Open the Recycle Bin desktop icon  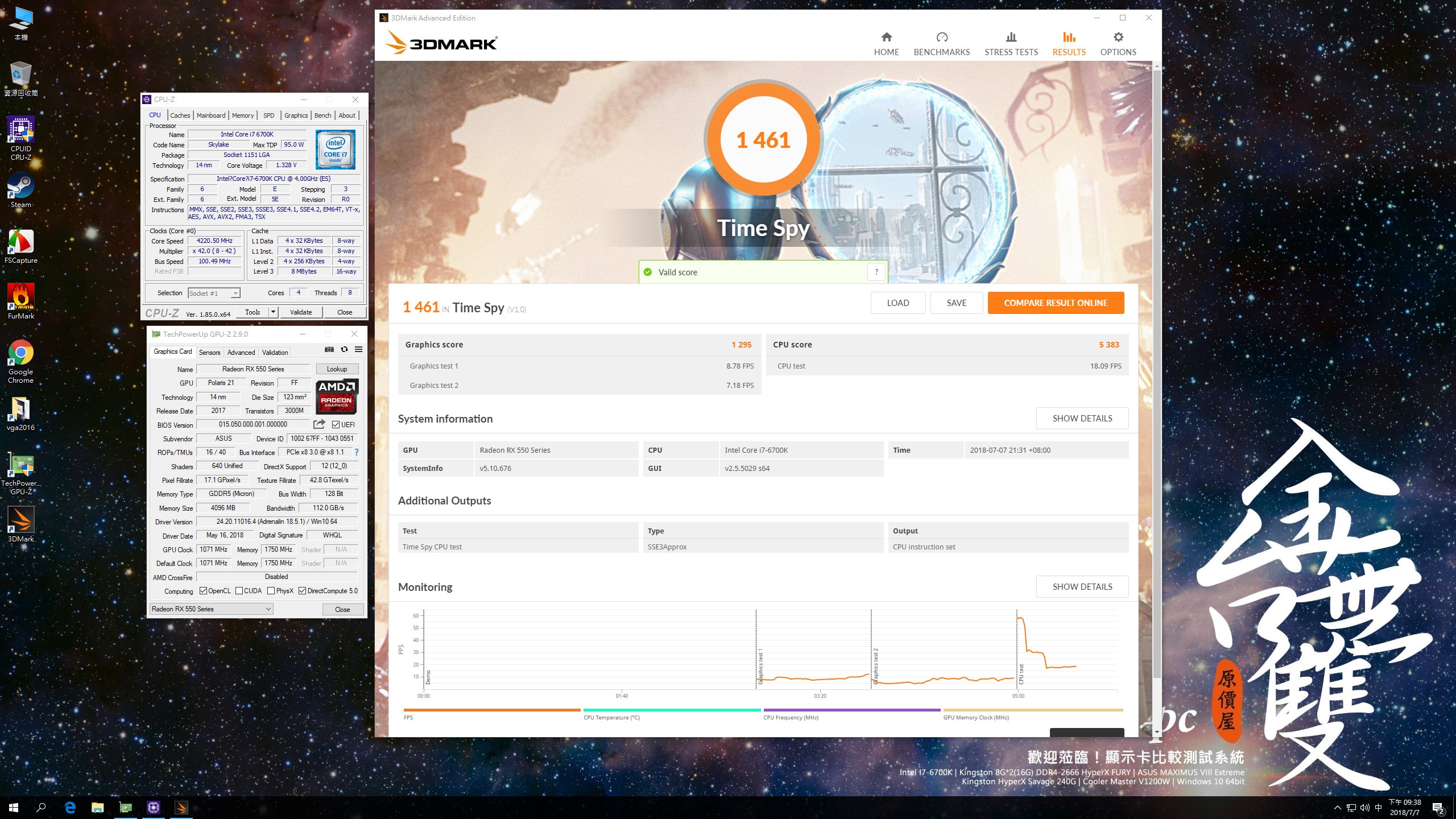21,78
